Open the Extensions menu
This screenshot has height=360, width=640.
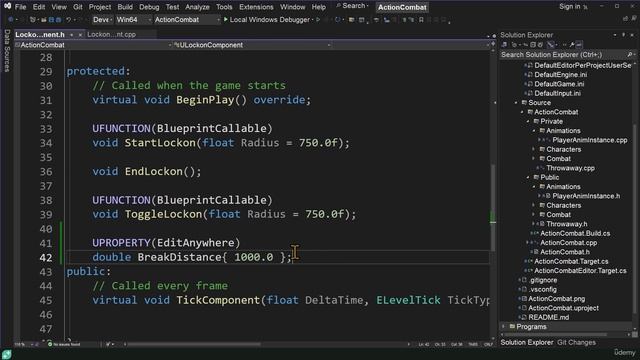coord(256,7)
